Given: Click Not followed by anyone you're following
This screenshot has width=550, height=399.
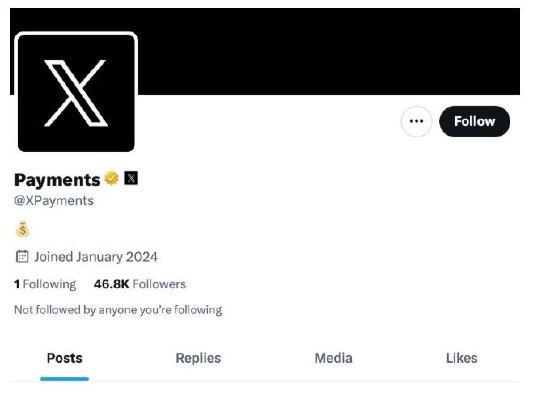Looking at the screenshot, I should [x=118, y=310].
